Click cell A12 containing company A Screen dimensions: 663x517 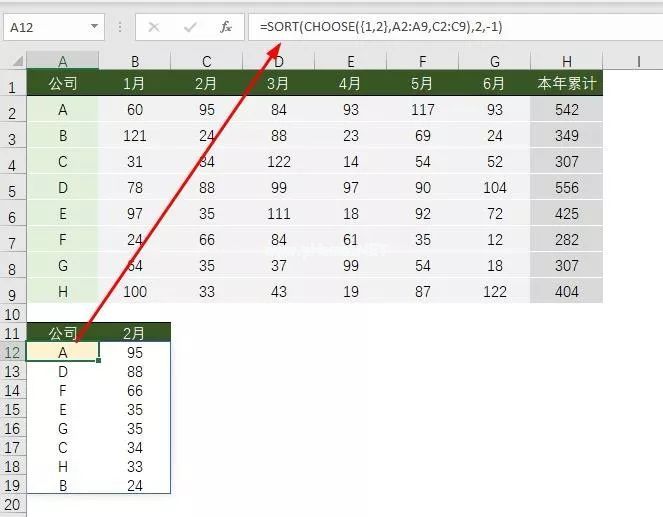pos(63,352)
